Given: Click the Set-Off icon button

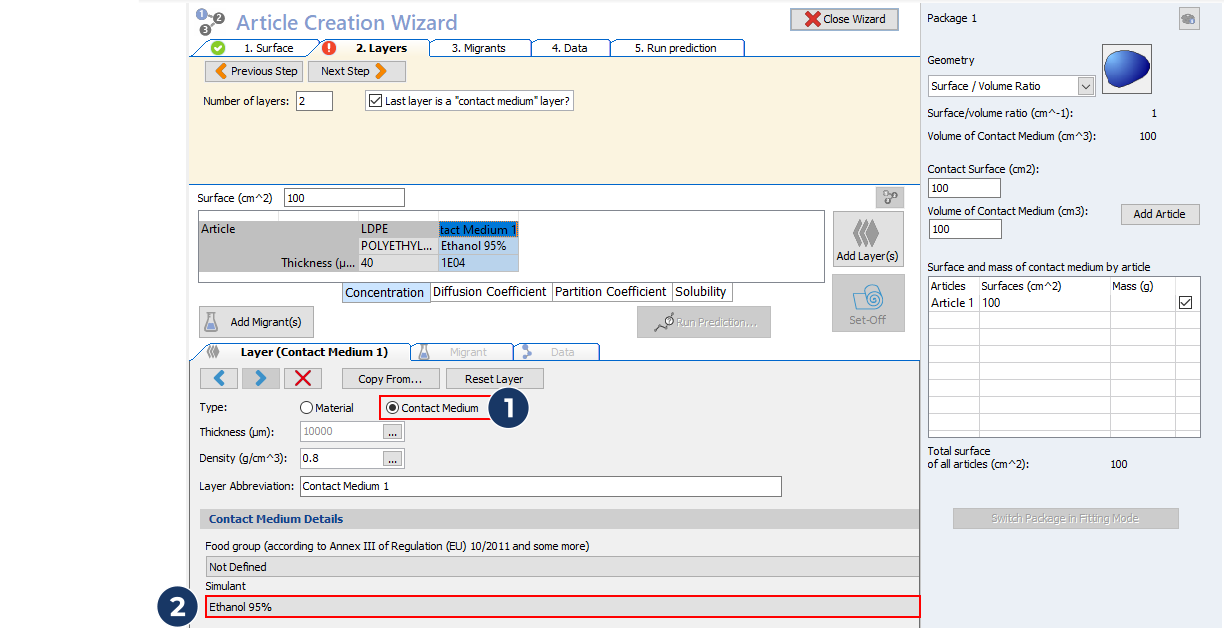Looking at the screenshot, I should click(x=867, y=304).
